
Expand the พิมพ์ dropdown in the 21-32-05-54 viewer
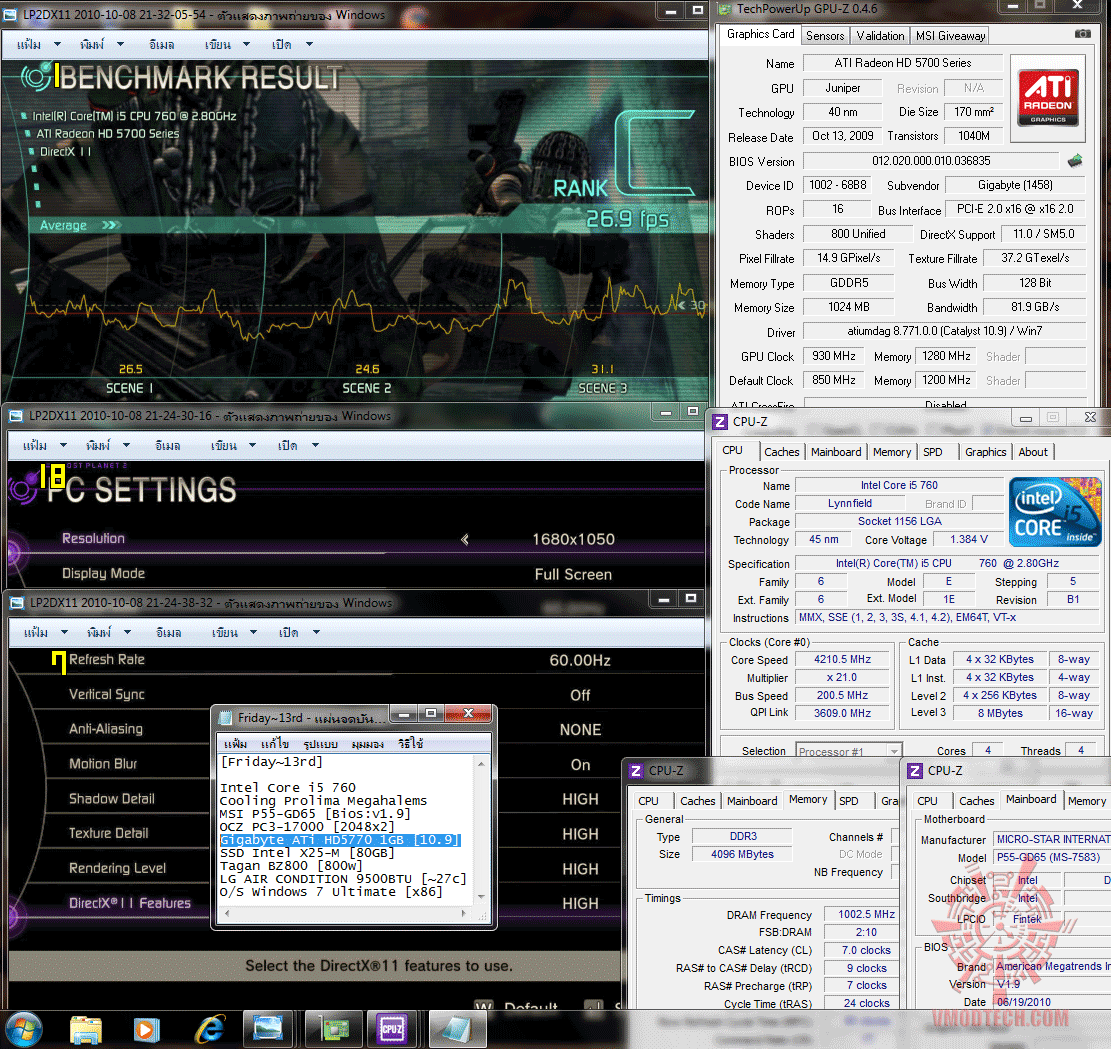click(x=120, y=44)
